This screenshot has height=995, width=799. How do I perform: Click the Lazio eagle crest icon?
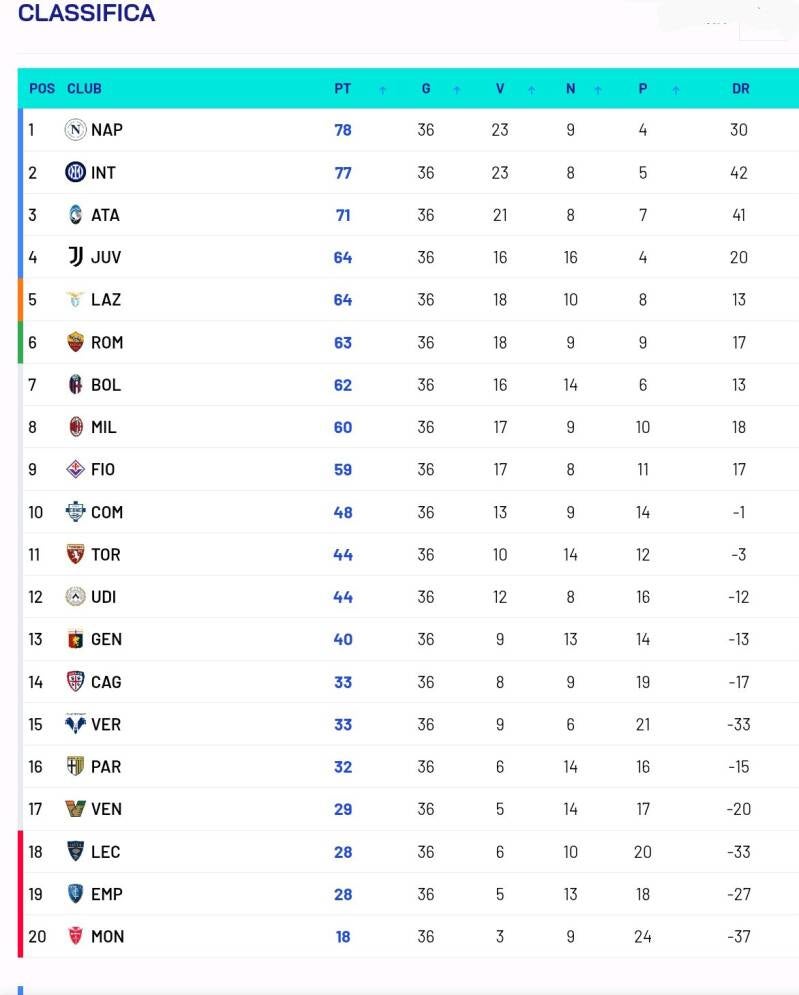(76, 300)
